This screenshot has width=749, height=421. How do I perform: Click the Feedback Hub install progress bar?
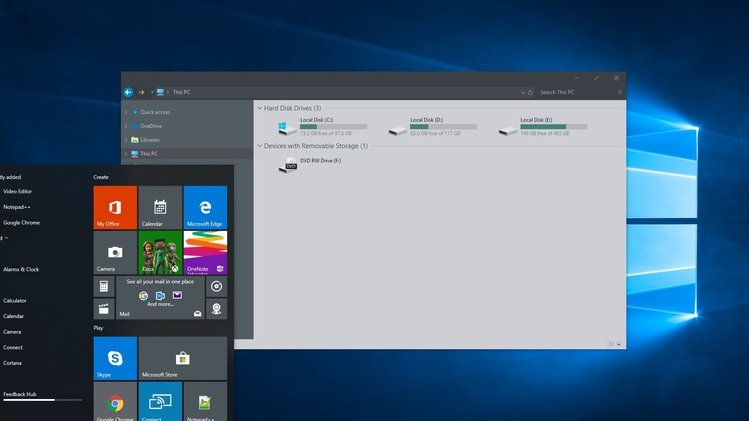43,400
